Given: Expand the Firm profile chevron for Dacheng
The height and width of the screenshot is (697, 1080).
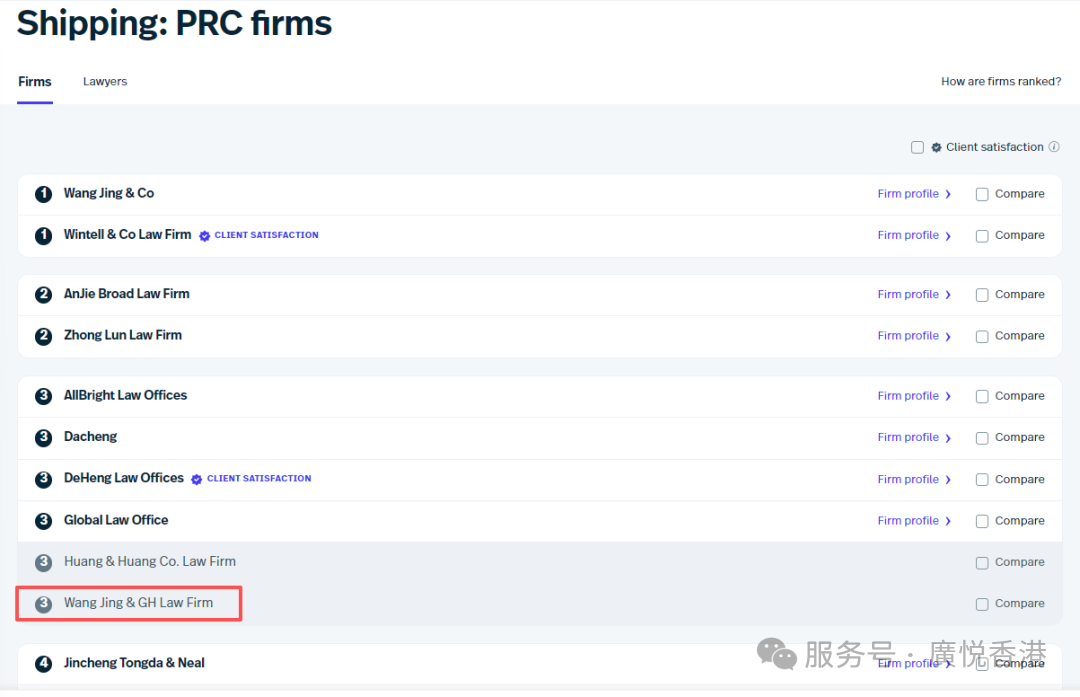Looking at the screenshot, I should click(948, 438).
